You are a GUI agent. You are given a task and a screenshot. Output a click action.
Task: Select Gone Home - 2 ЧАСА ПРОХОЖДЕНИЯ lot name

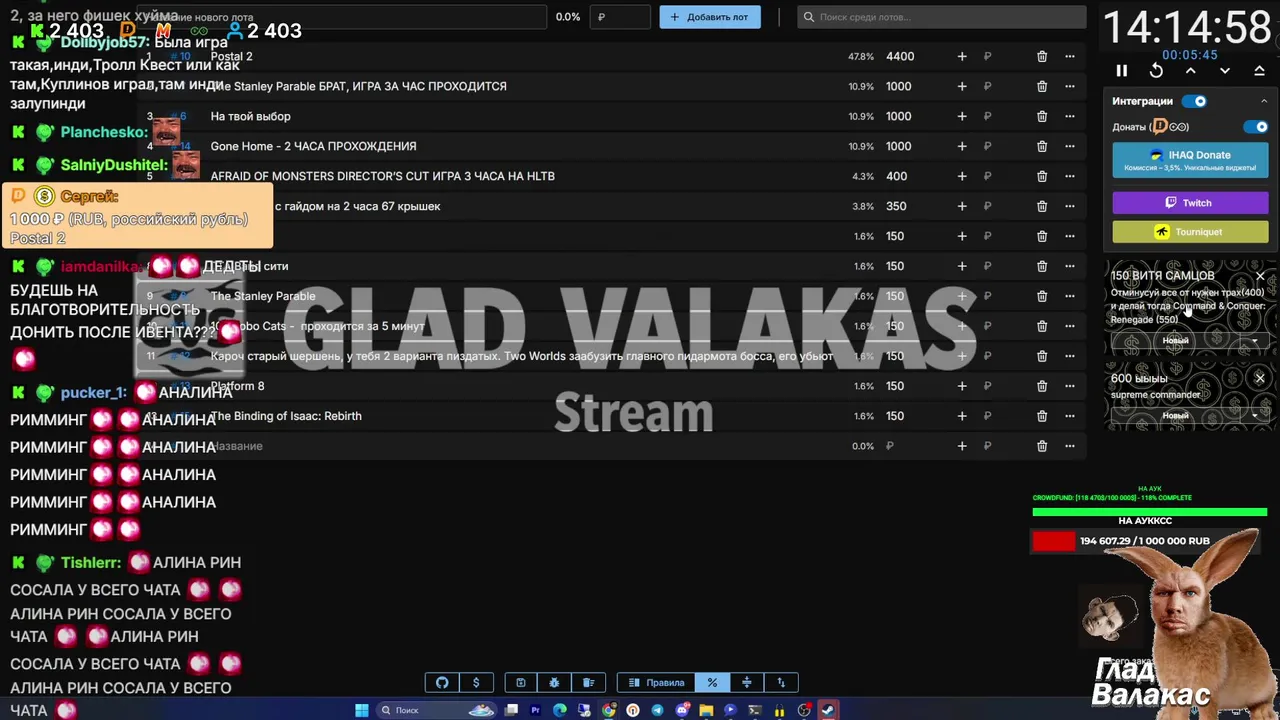(x=313, y=146)
